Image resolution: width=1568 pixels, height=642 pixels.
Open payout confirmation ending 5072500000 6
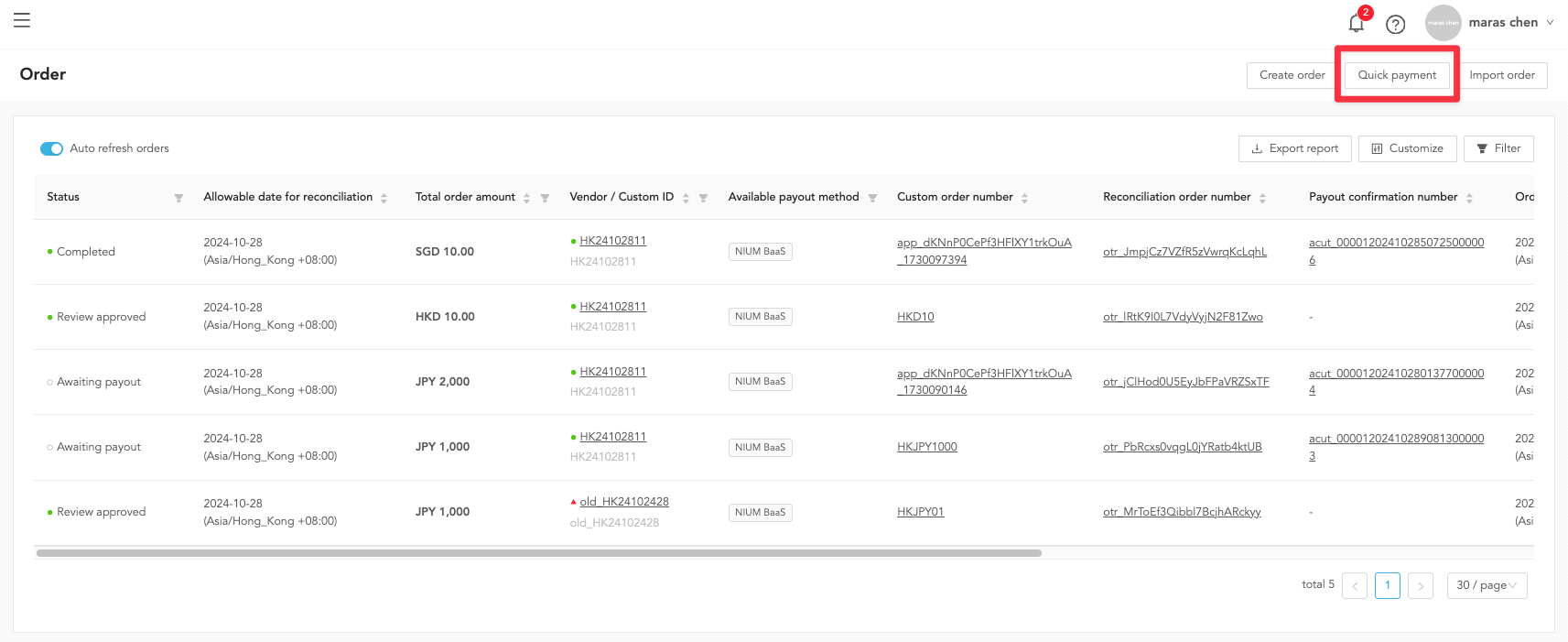point(1396,251)
